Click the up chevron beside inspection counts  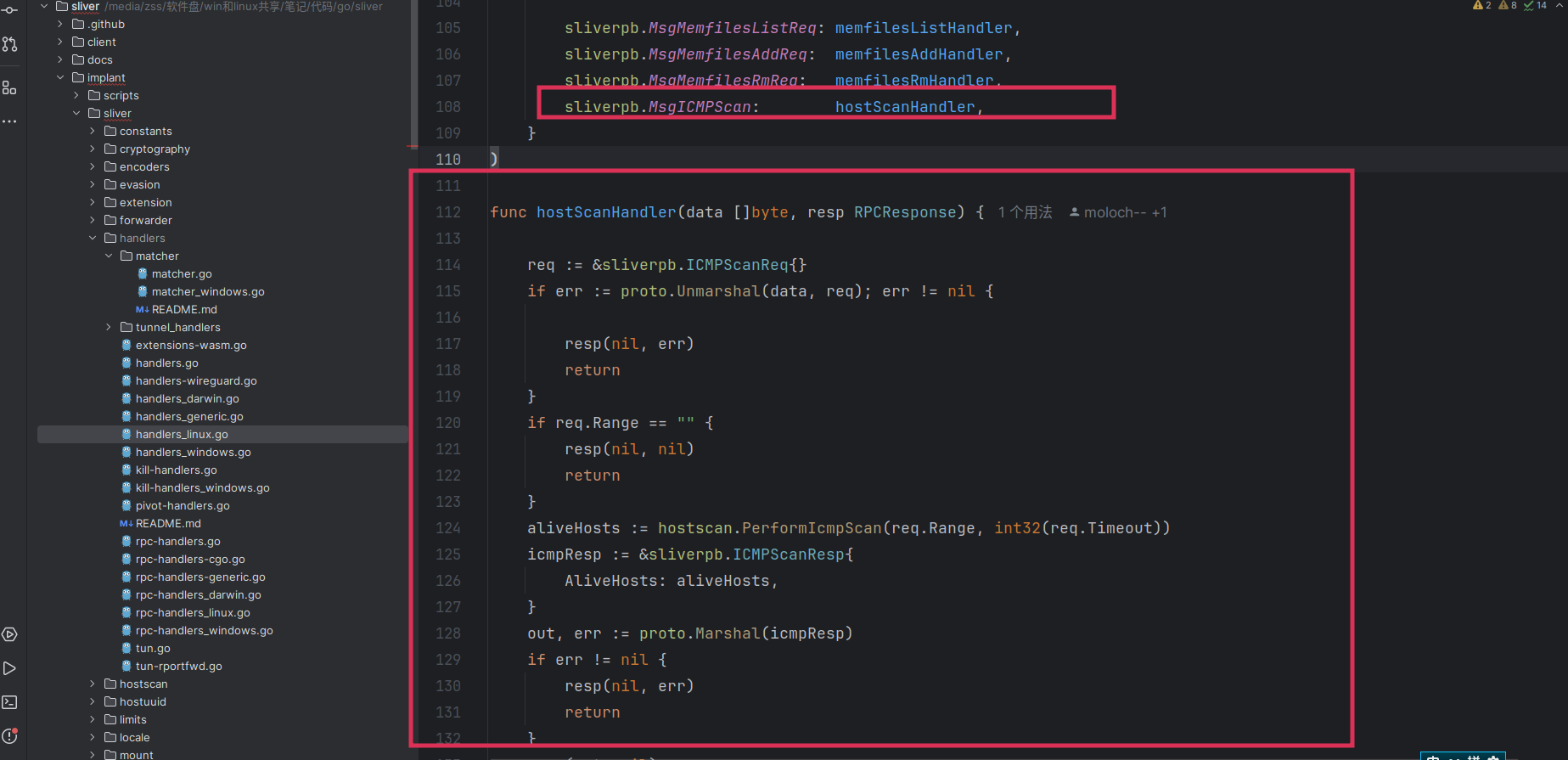1560,5
